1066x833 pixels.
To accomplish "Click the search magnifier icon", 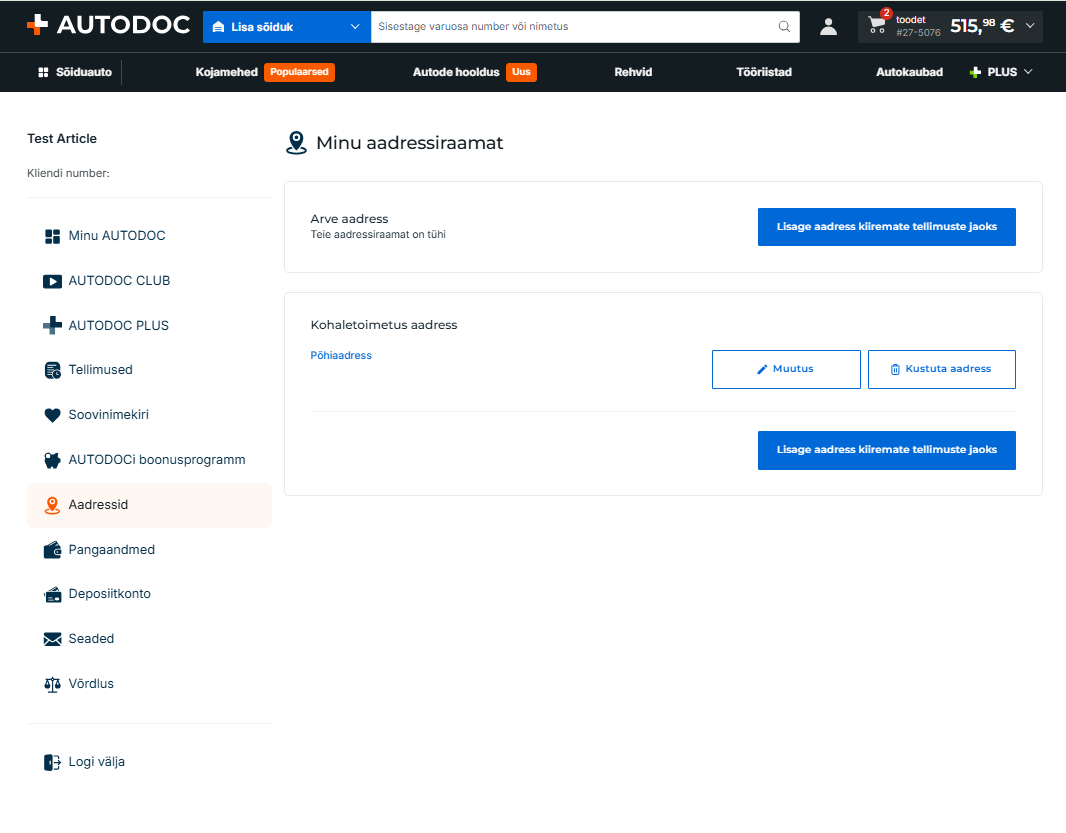I will tap(784, 27).
